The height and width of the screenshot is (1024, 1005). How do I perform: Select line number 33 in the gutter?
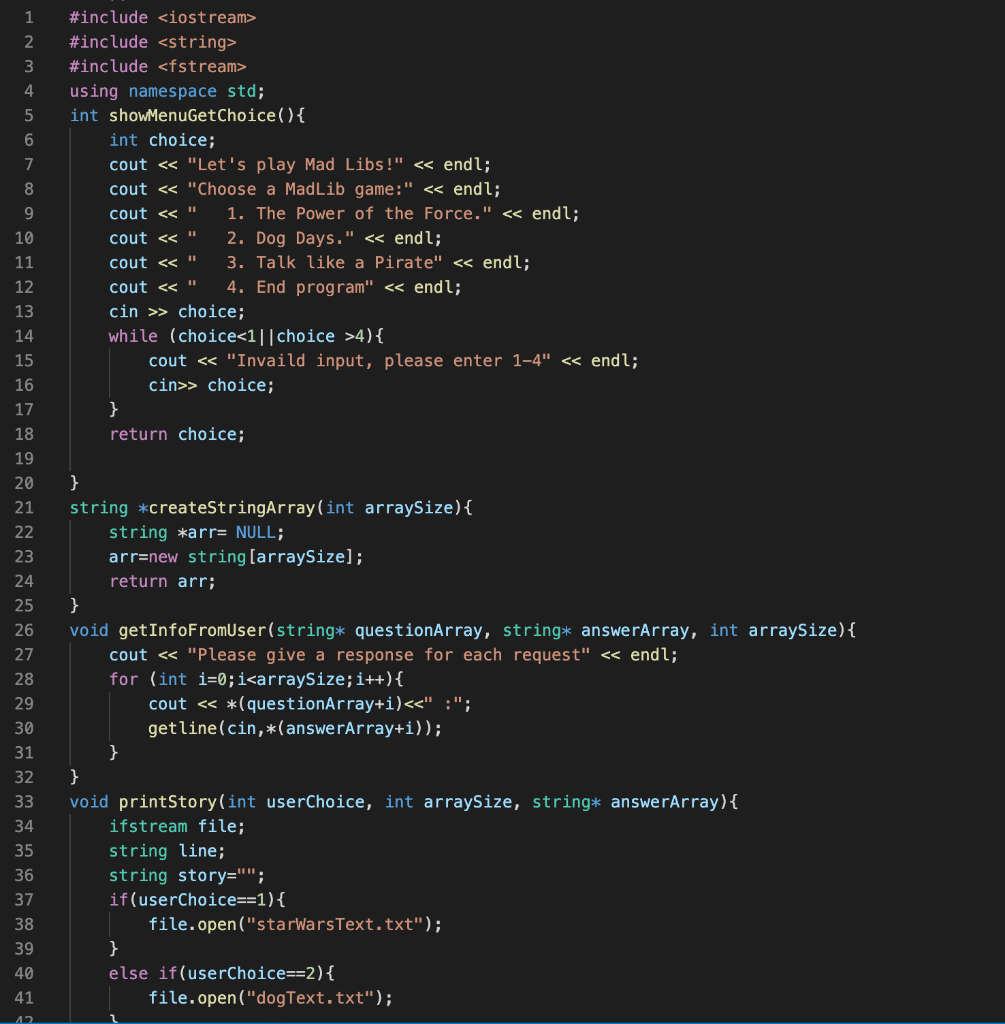pos(24,802)
